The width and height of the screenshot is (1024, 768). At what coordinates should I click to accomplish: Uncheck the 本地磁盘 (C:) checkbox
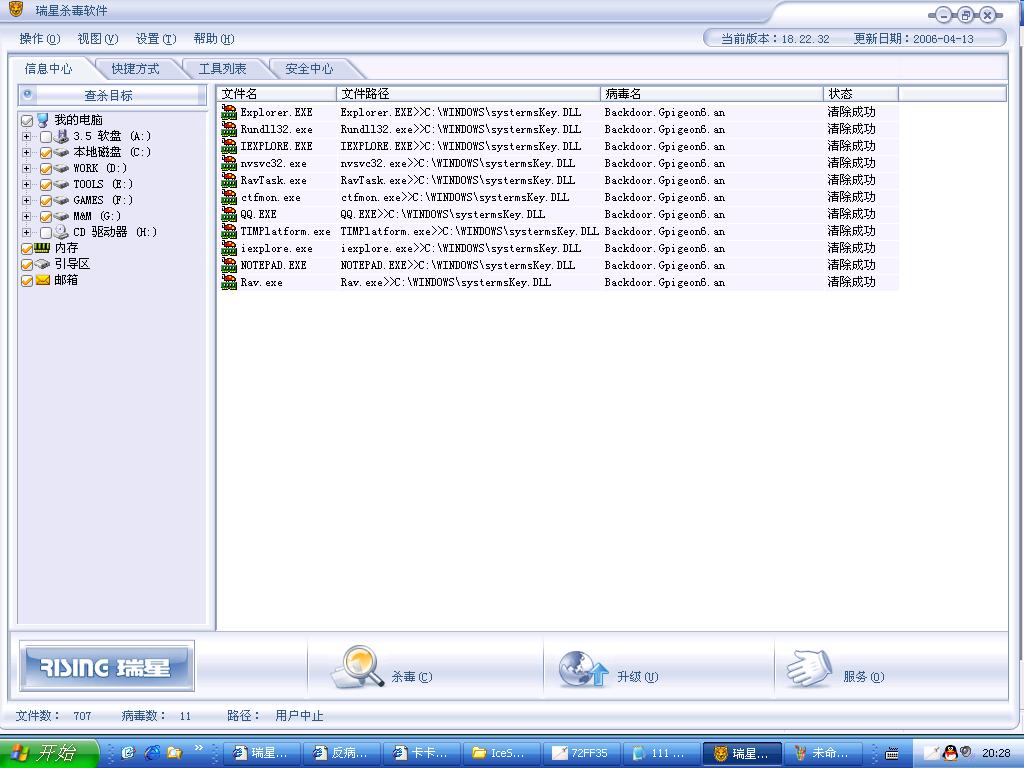46,152
